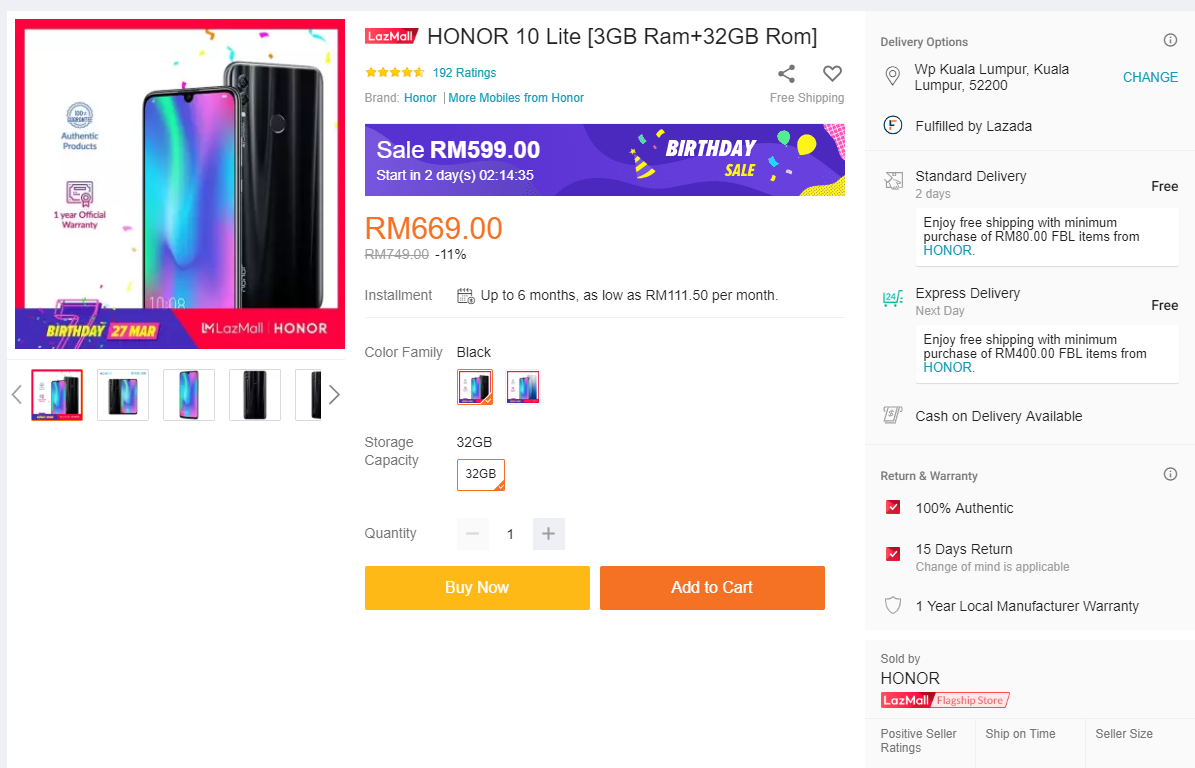Toggle the 15 Days Return checkbox

[x=893, y=554]
